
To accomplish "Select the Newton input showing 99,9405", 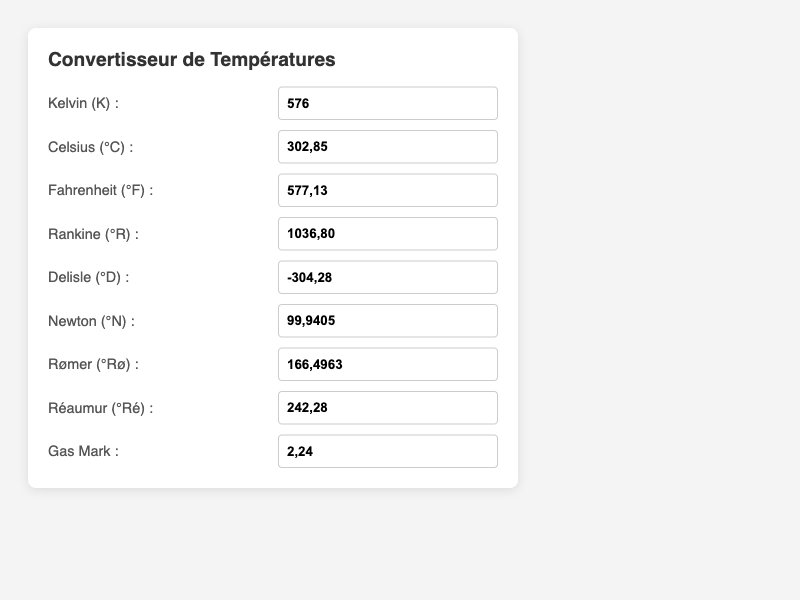I will 387,320.
